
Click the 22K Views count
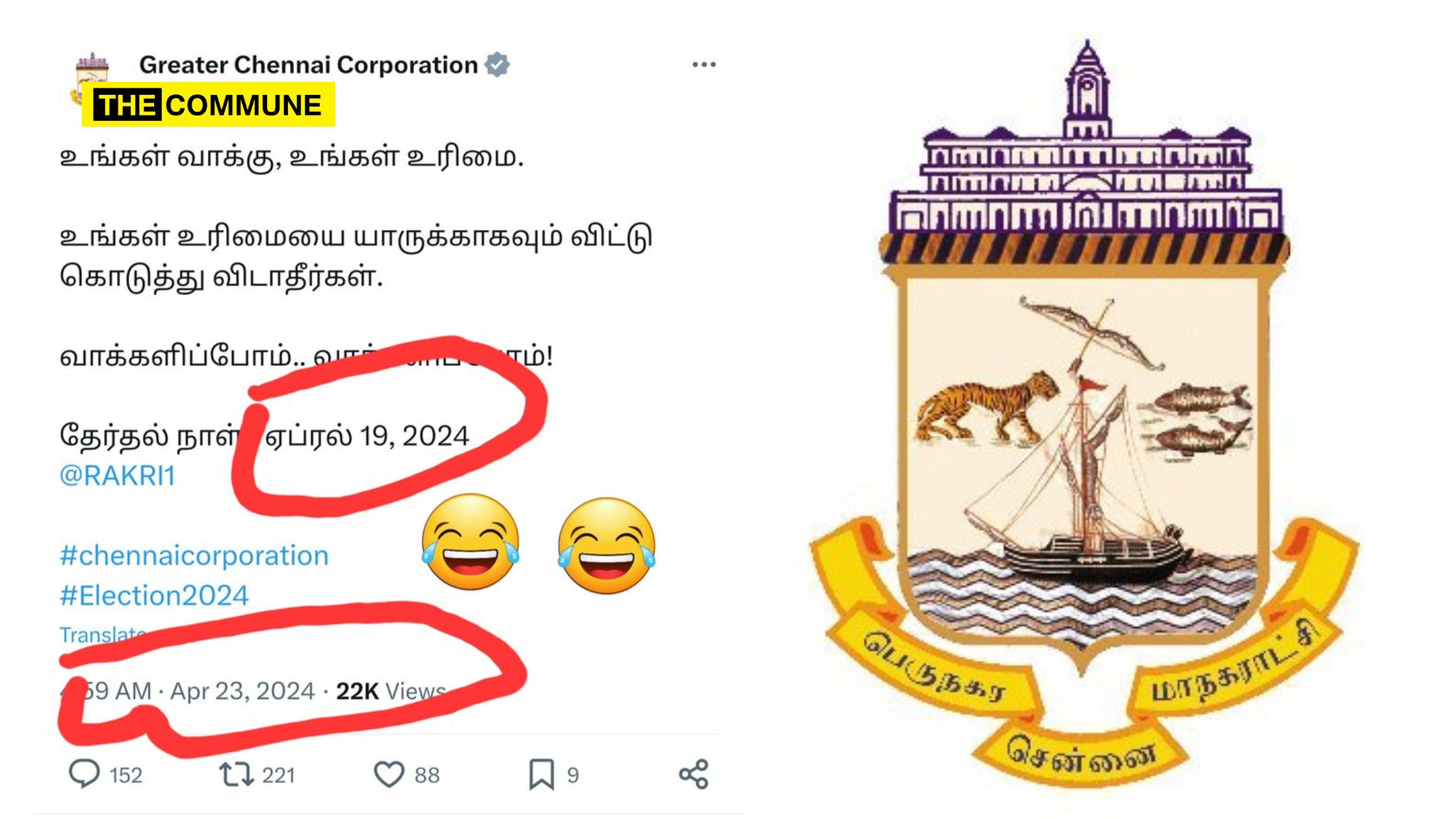pyautogui.click(x=391, y=691)
